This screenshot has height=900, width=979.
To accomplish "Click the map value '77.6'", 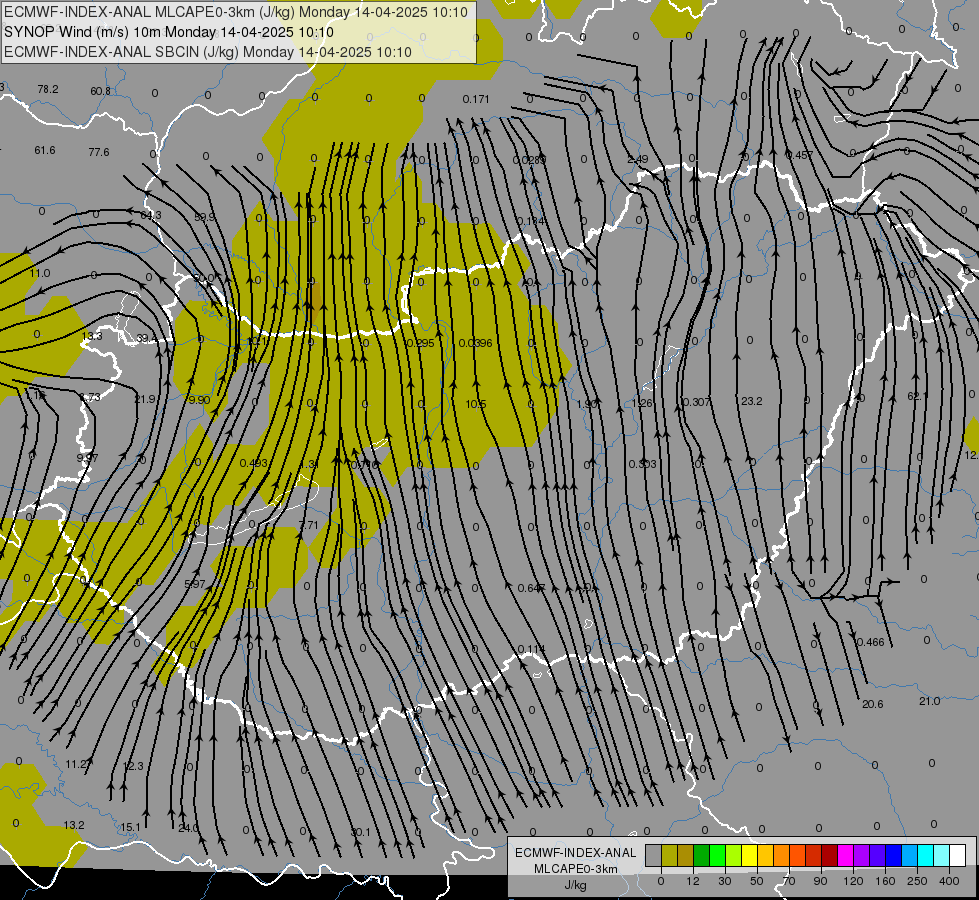I will pos(99,152).
